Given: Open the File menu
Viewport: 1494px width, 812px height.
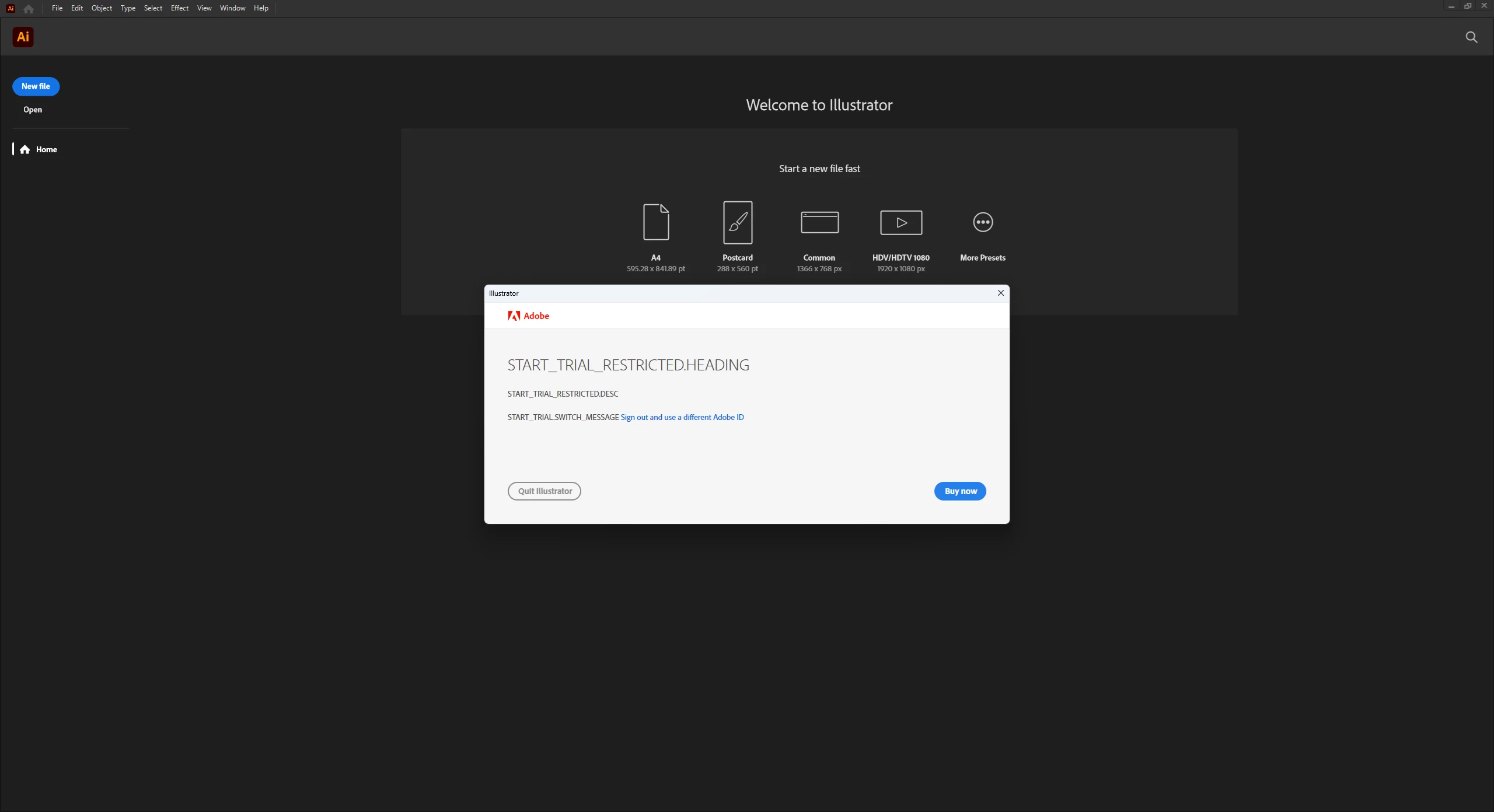Looking at the screenshot, I should (57, 8).
